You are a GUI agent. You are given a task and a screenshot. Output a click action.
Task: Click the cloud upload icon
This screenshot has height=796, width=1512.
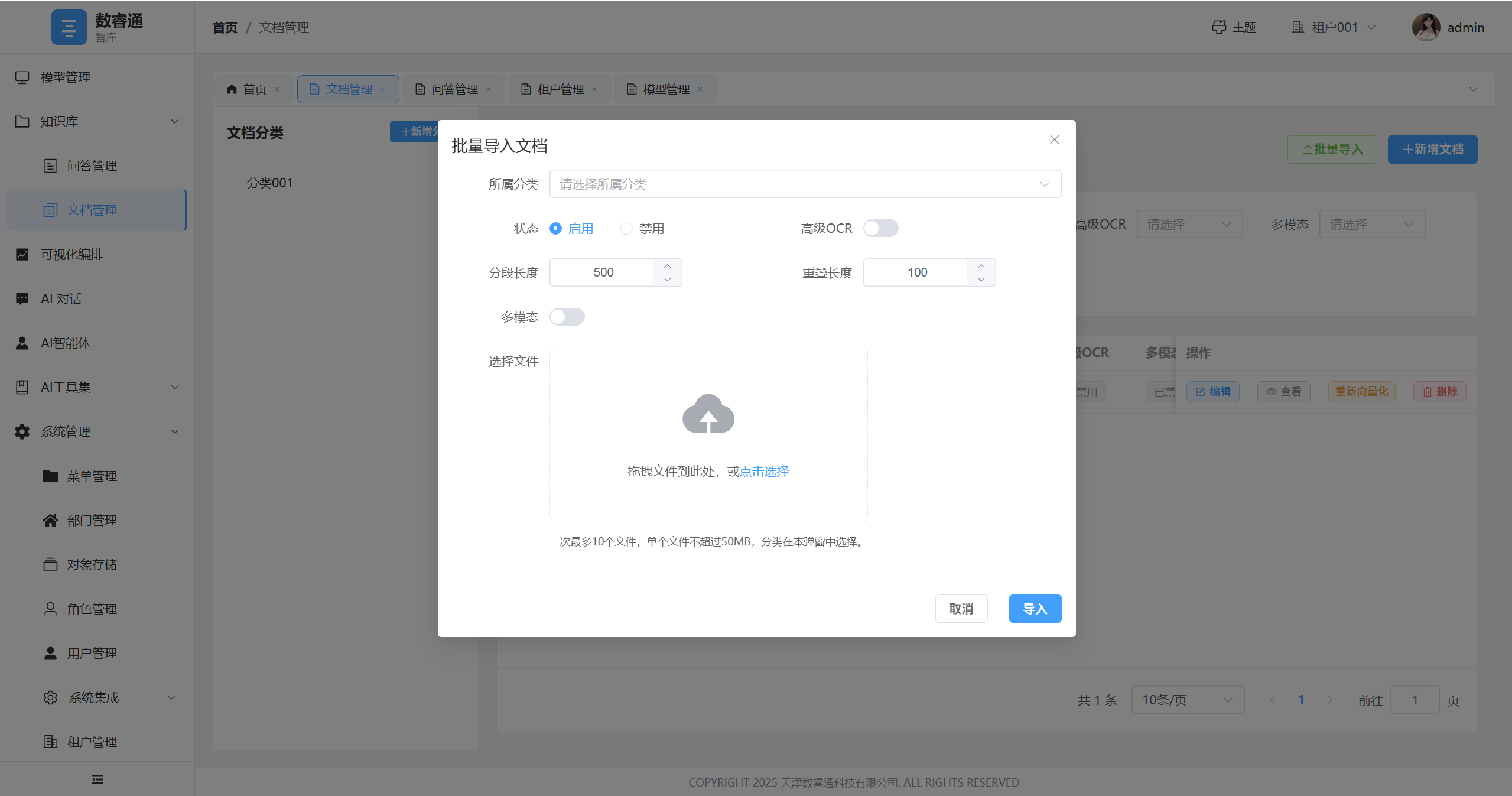tap(708, 414)
